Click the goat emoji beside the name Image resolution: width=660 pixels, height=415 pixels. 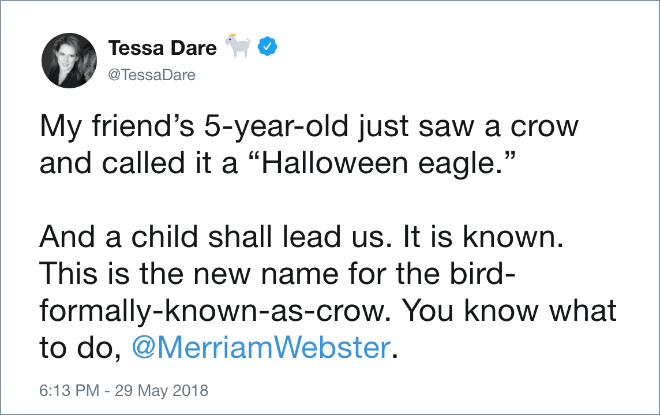pyautogui.click(x=238, y=45)
